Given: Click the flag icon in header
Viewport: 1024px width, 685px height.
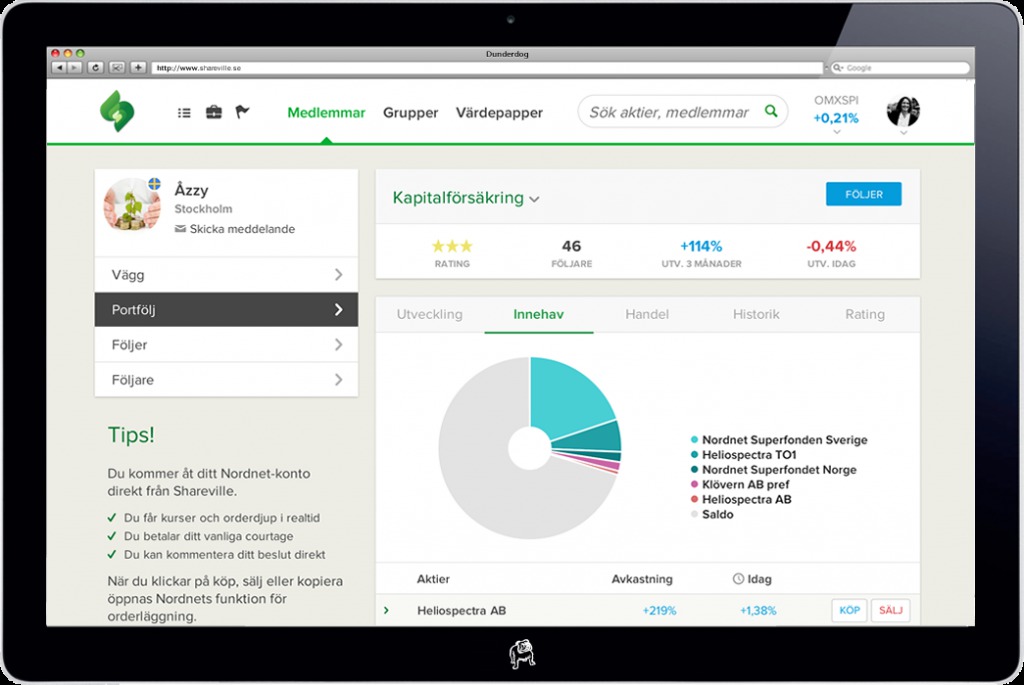Looking at the screenshot, I should pyautogui.click(x=242, y=112).
